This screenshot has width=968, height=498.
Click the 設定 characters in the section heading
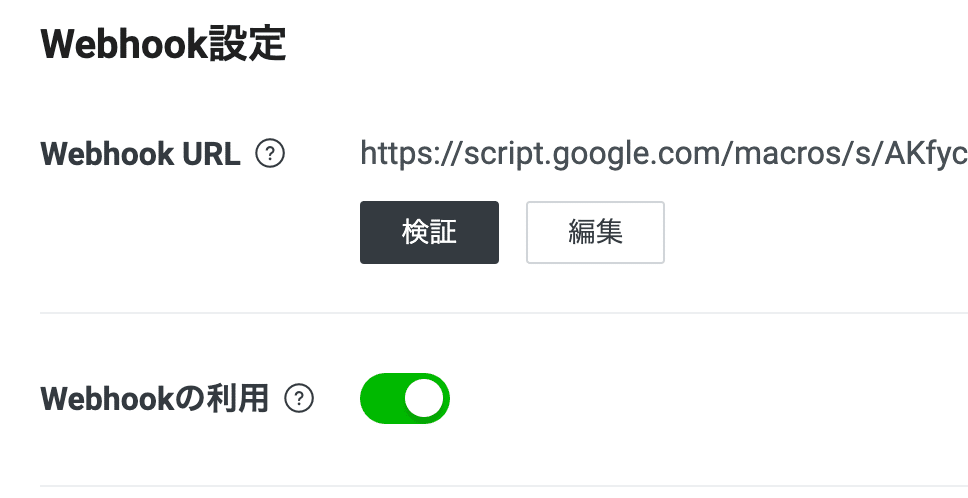248,45
